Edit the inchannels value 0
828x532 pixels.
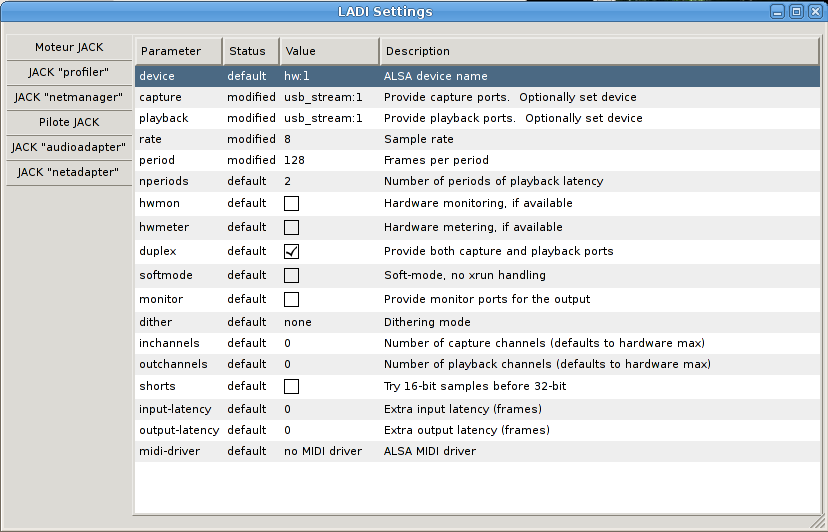coord(287,343)
